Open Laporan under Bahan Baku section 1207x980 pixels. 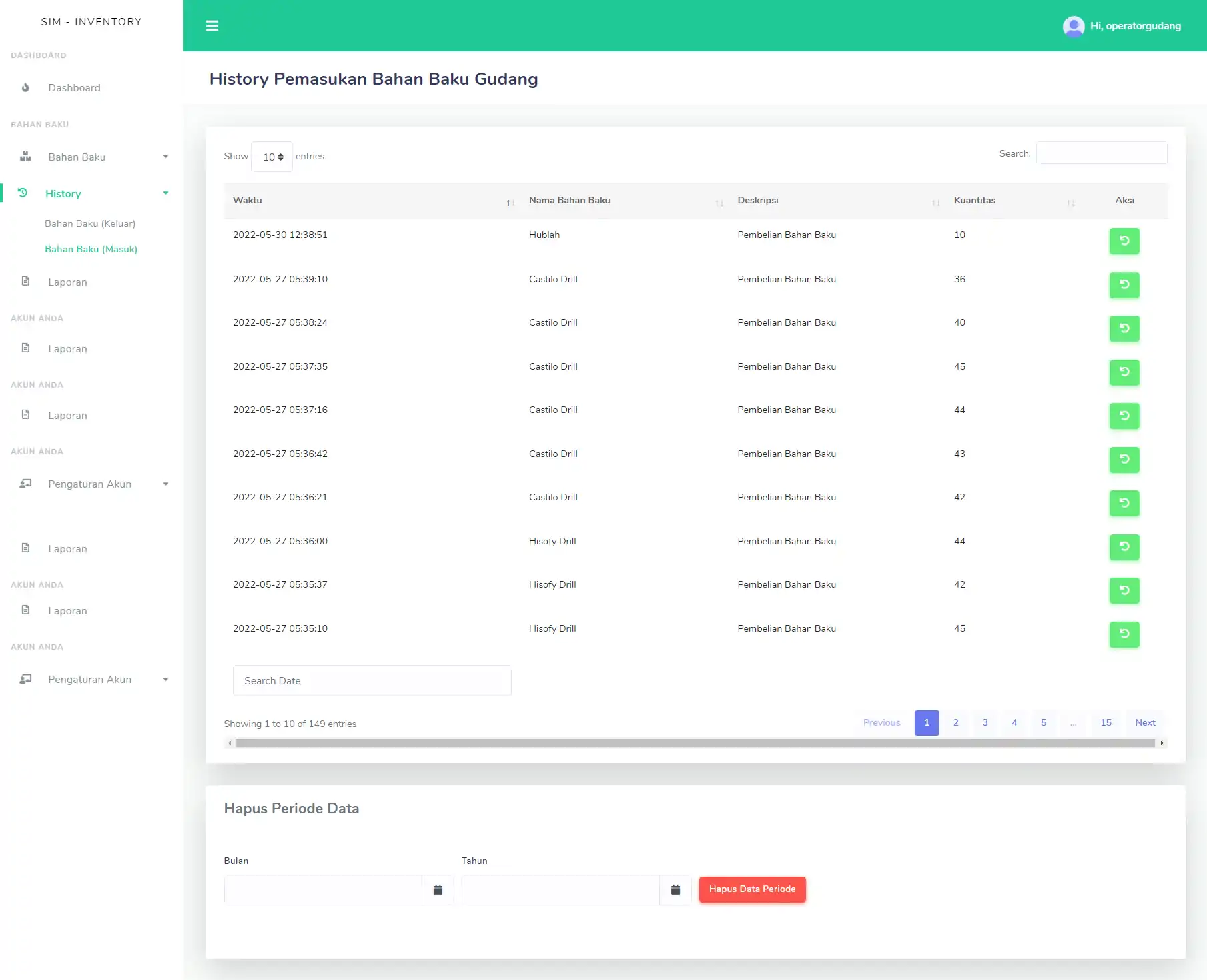point(67,282)
